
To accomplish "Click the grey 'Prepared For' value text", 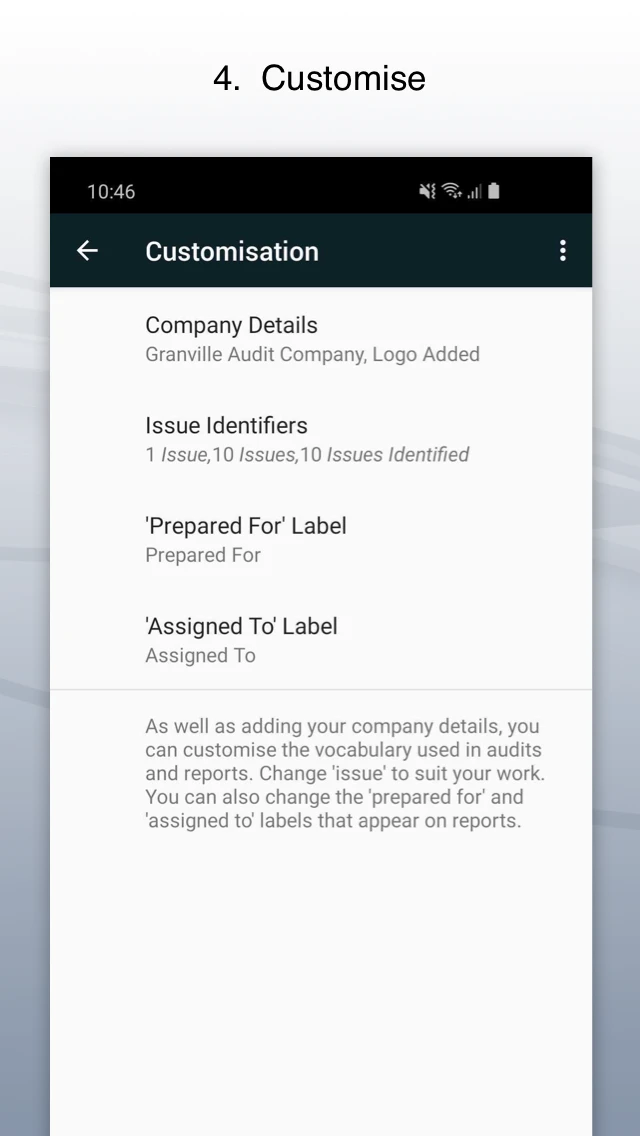I will coord(203,555).
